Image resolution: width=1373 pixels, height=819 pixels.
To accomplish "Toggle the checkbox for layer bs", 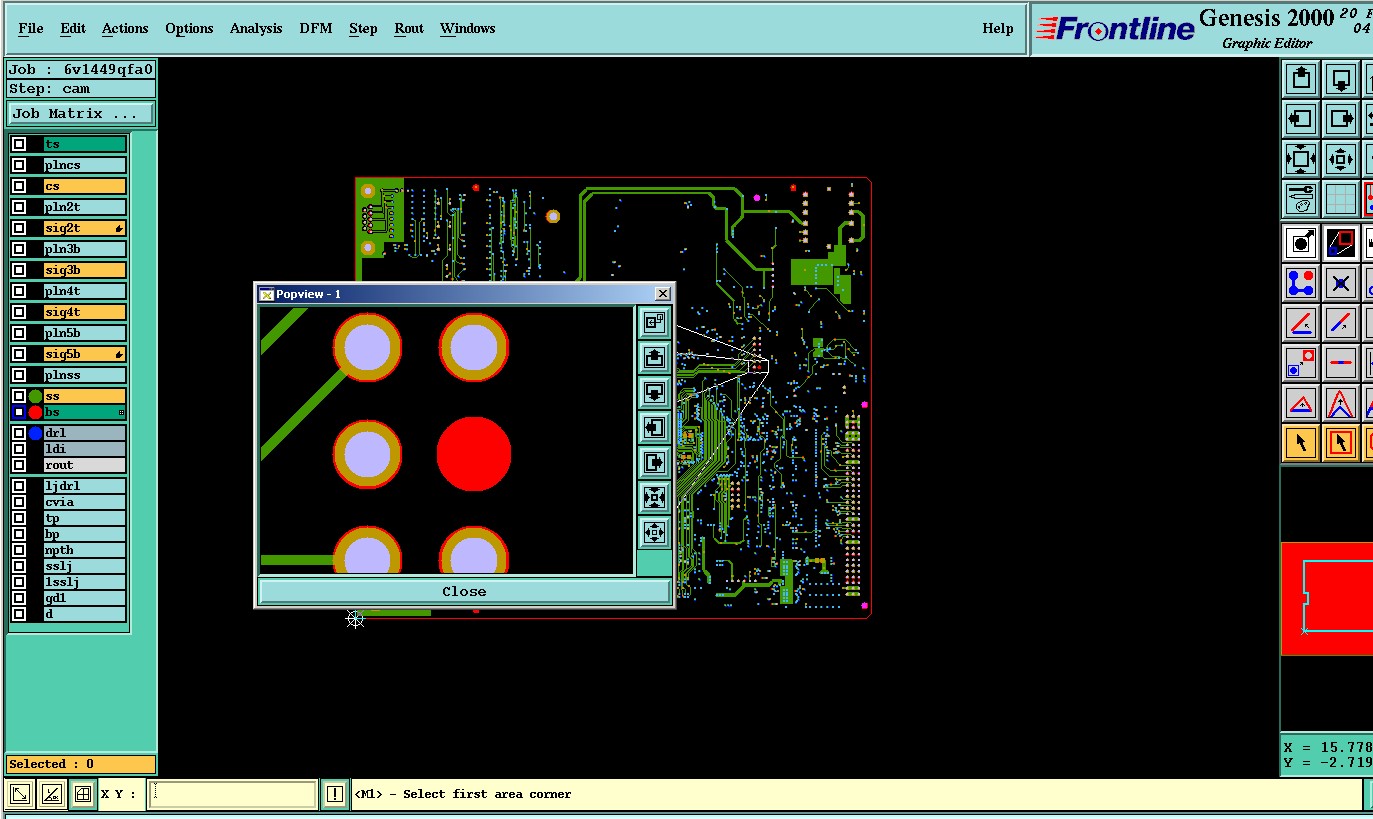I will [x=19, y=412].
